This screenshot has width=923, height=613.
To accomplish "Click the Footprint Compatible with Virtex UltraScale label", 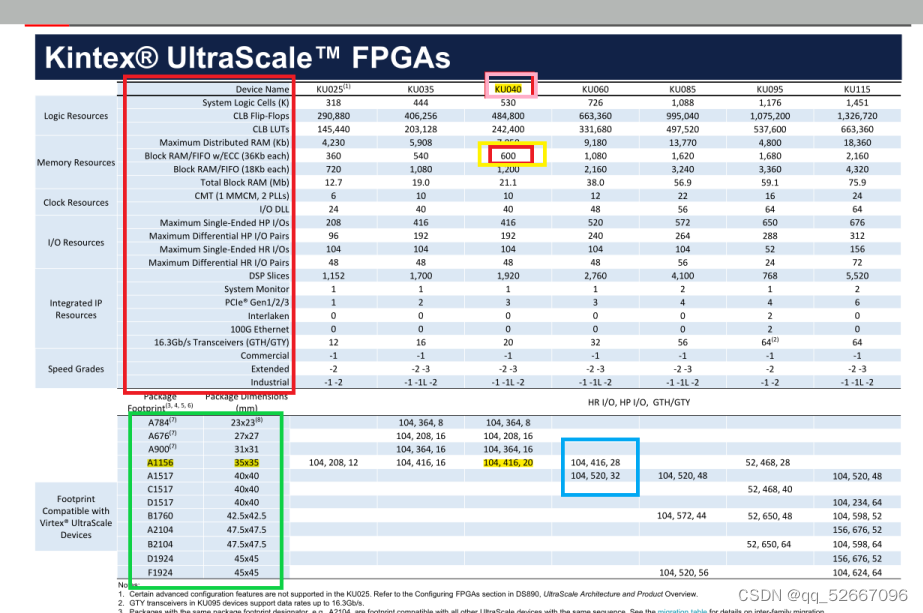I will point(75,517).
